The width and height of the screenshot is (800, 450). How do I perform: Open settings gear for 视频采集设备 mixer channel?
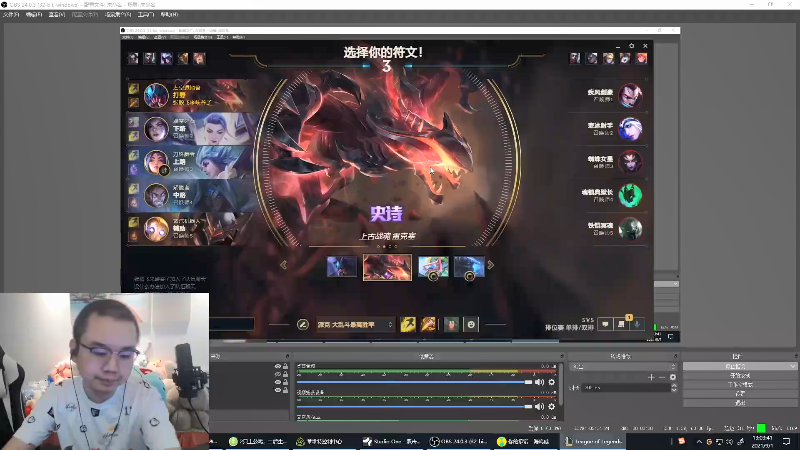tap(552, 407)
